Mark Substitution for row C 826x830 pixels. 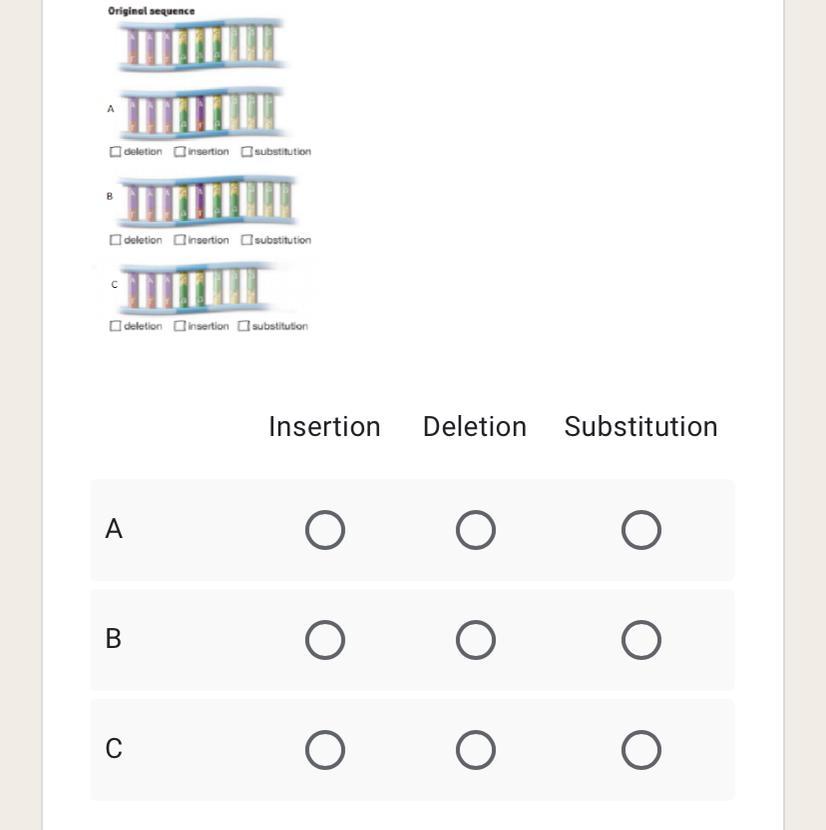pos(641,750)
